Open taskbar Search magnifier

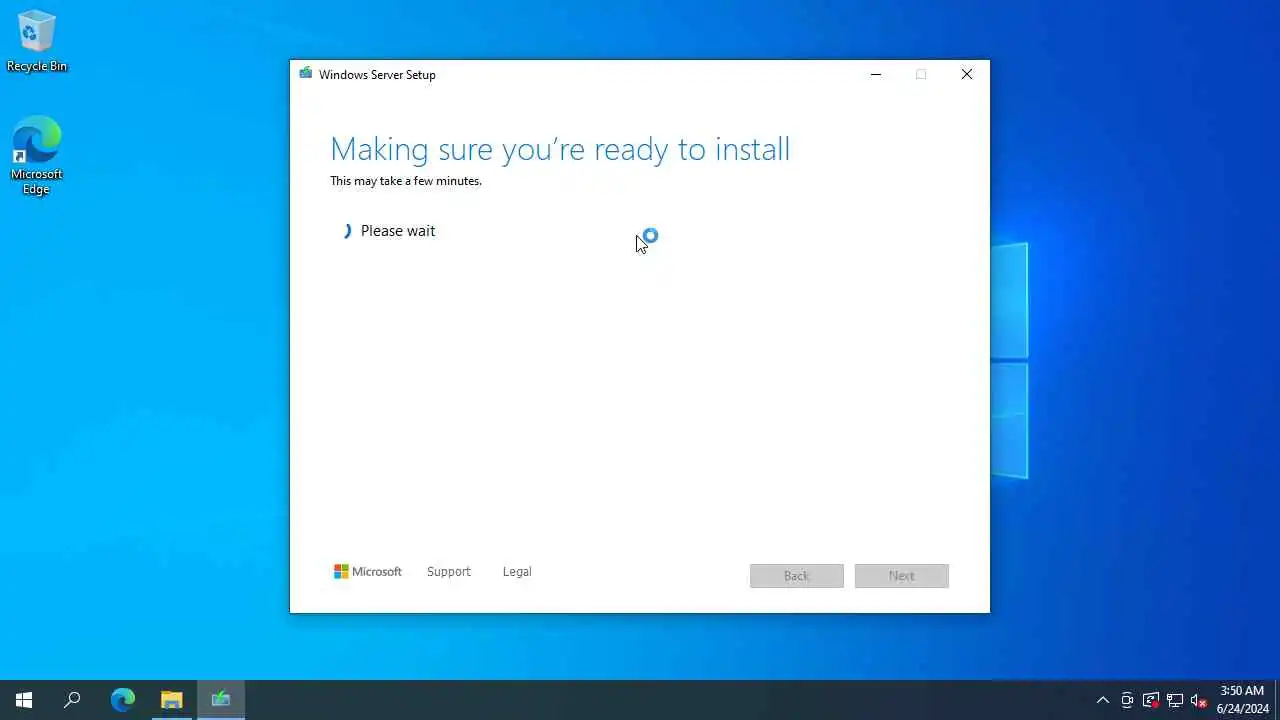coord(72,700)
